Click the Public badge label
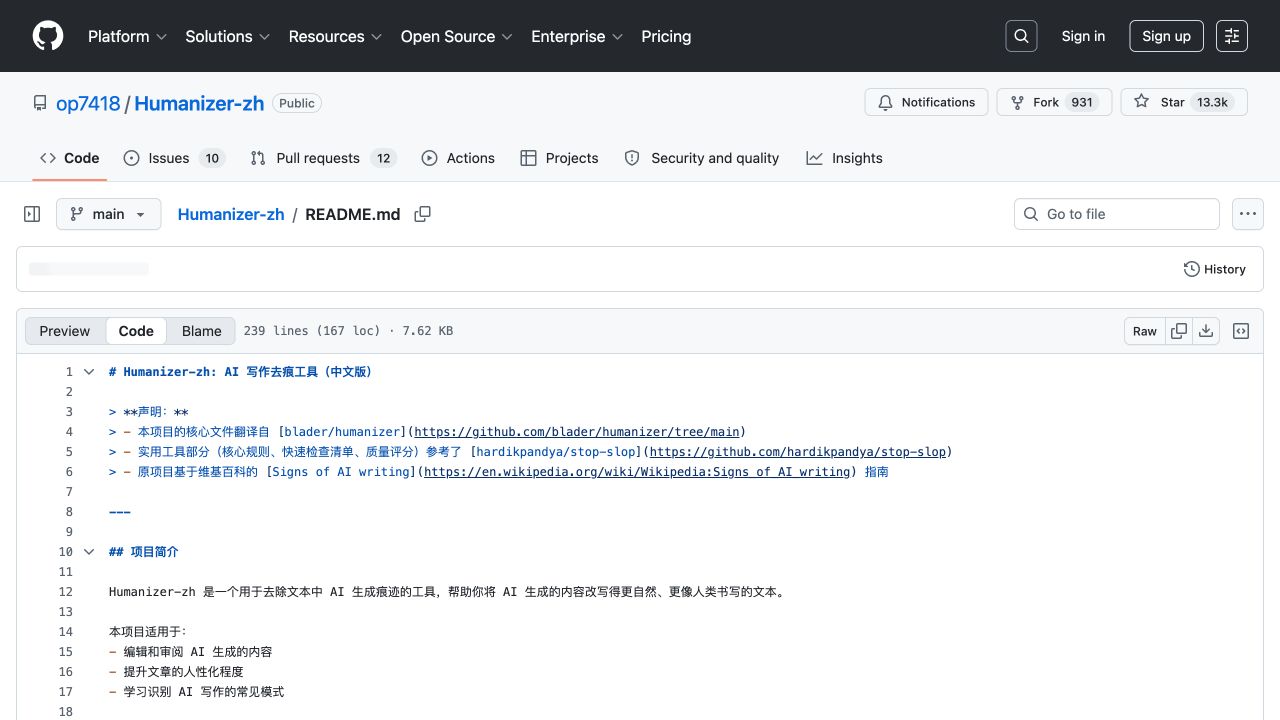1280x720 pixels. pyautogui.click(x=297, y=103)
